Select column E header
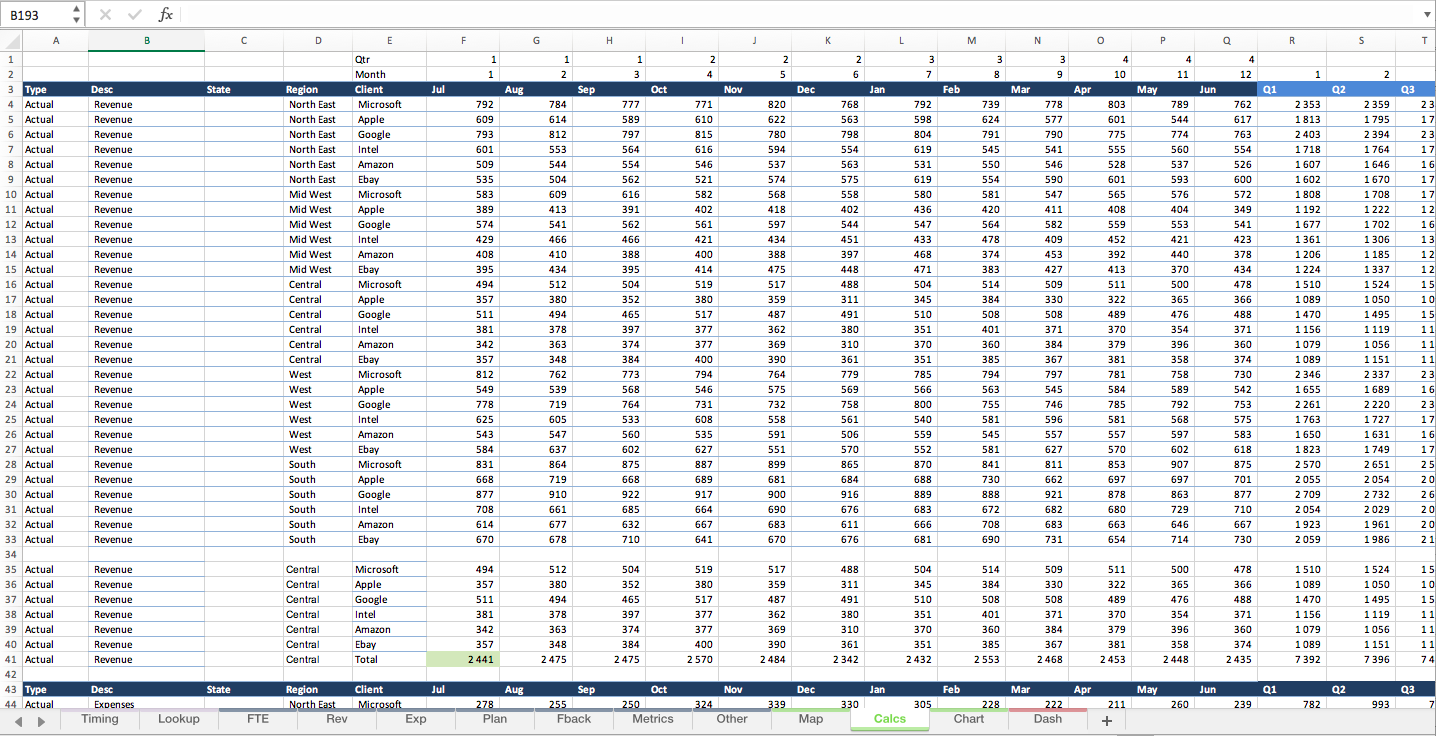This screenshot has height=736, width=1436. 390,41
